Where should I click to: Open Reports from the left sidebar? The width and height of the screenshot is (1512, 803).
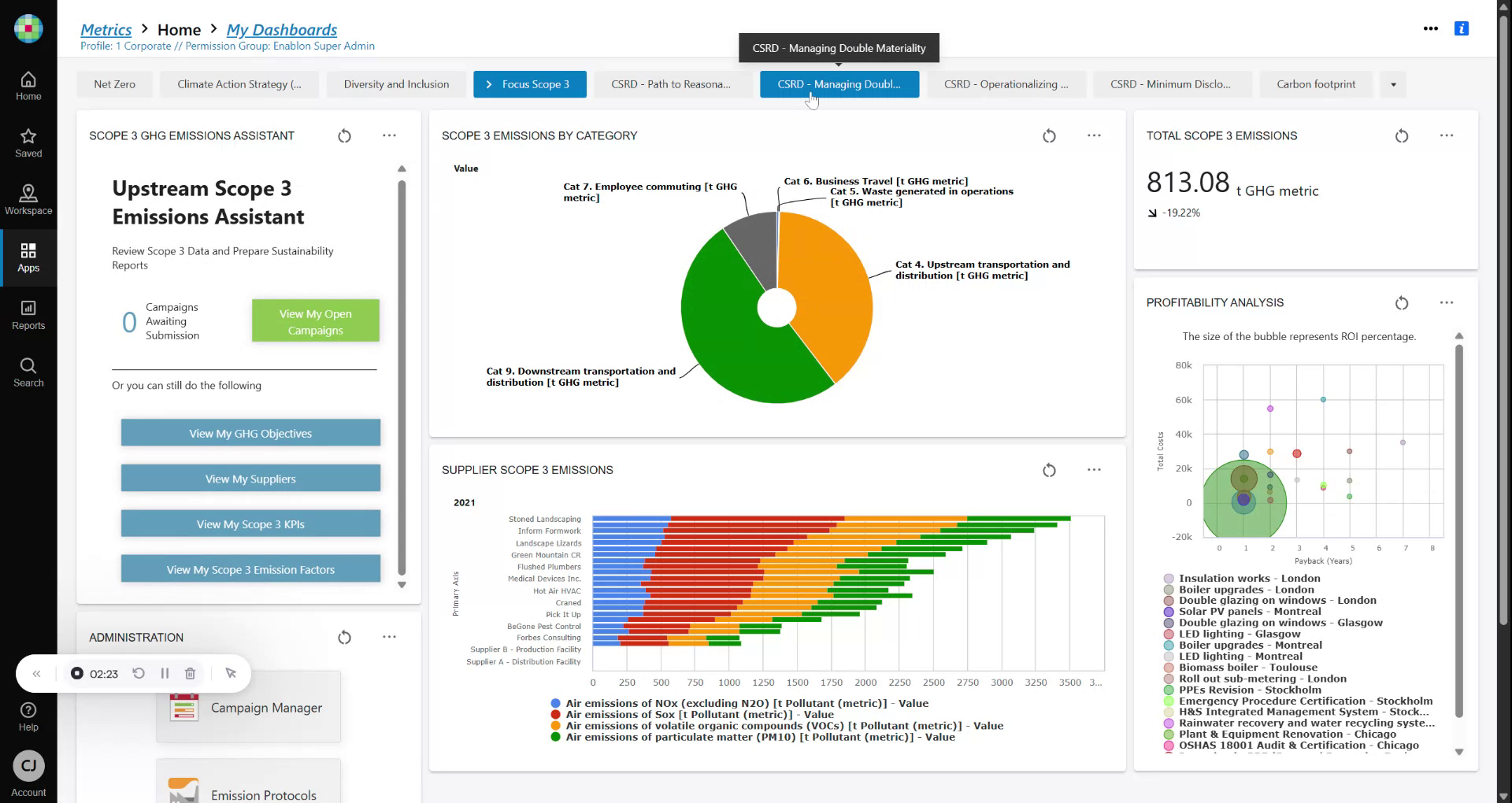pyautogui.click(x=28, y=315)
